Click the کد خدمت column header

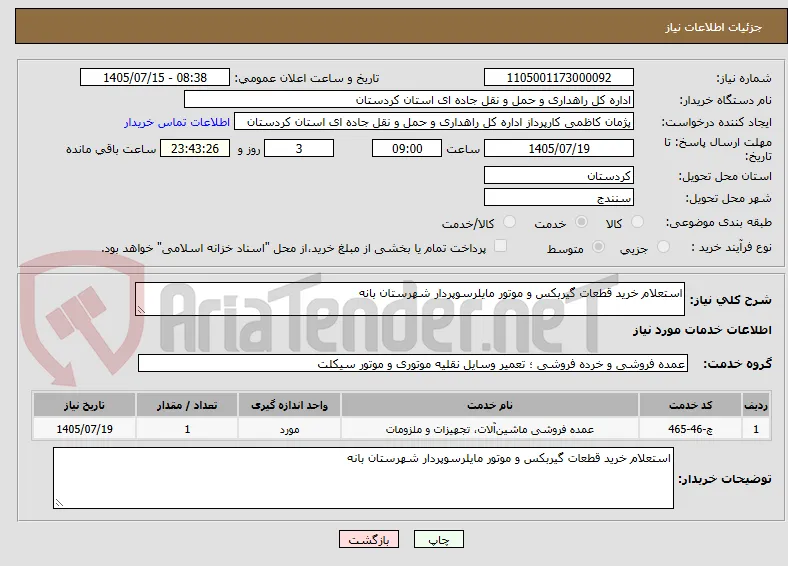click(691, 405)
